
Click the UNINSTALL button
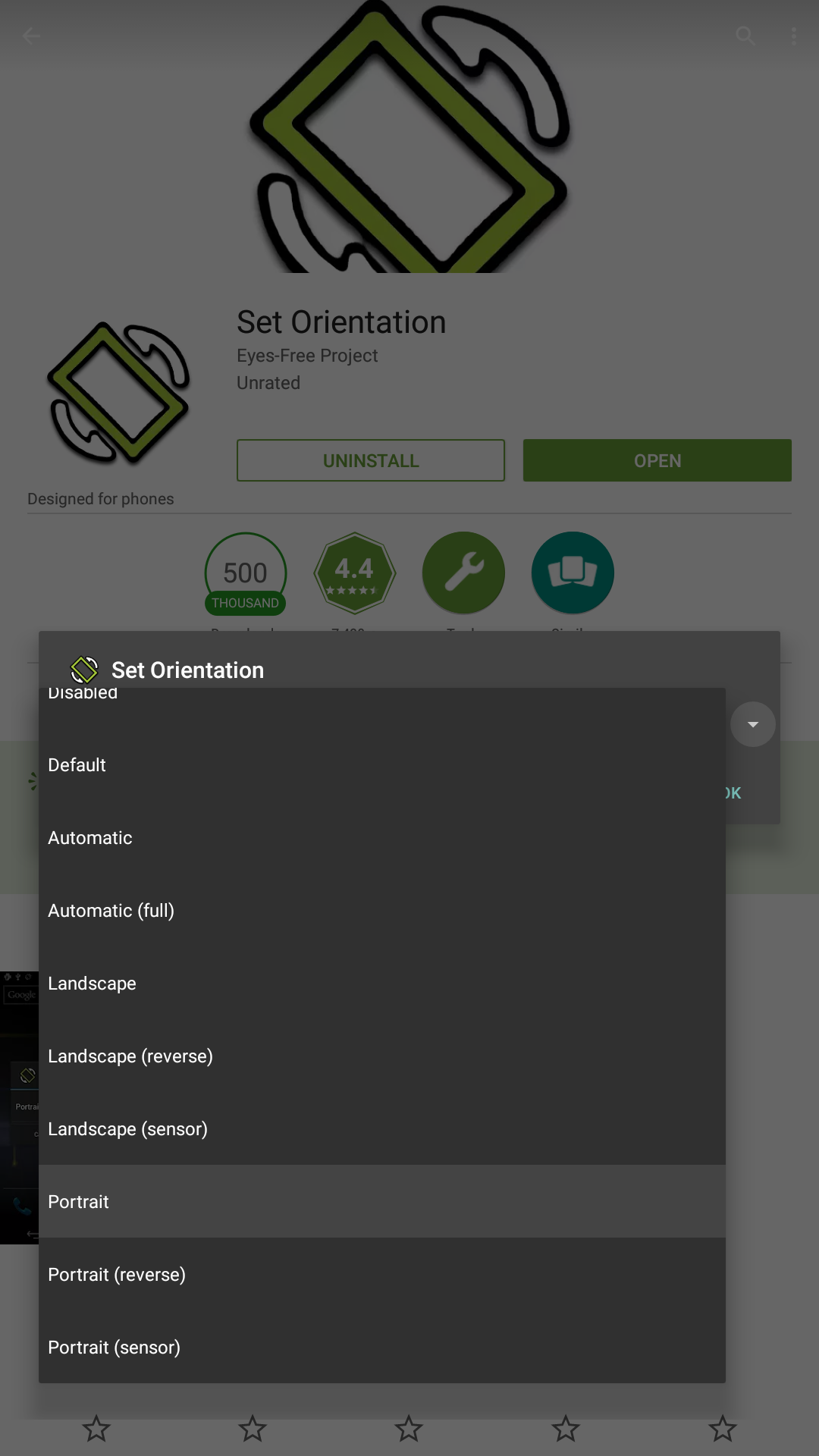[x=371, y=460]
